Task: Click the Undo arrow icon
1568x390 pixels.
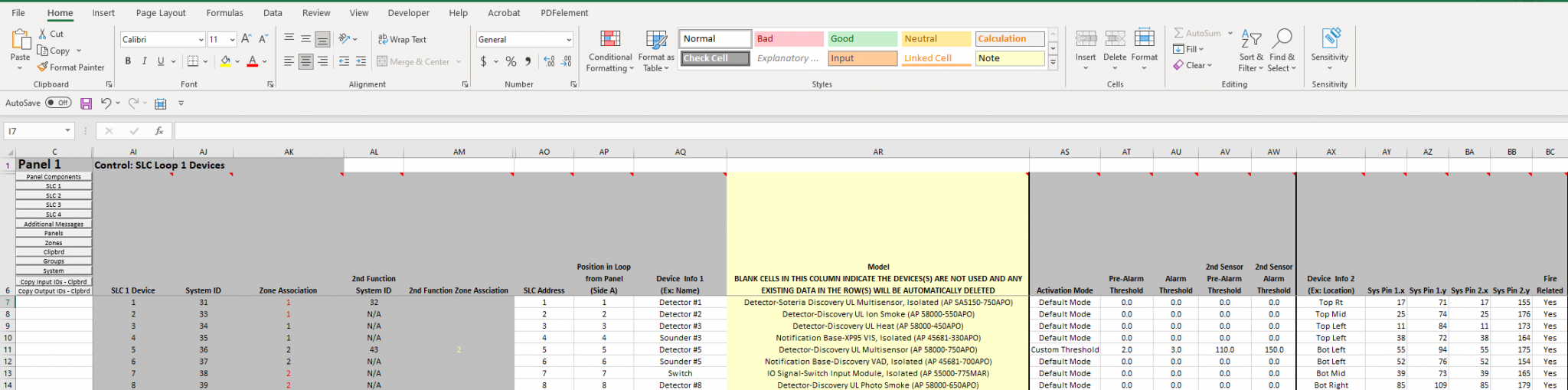Action: click(x=106, y=103)
